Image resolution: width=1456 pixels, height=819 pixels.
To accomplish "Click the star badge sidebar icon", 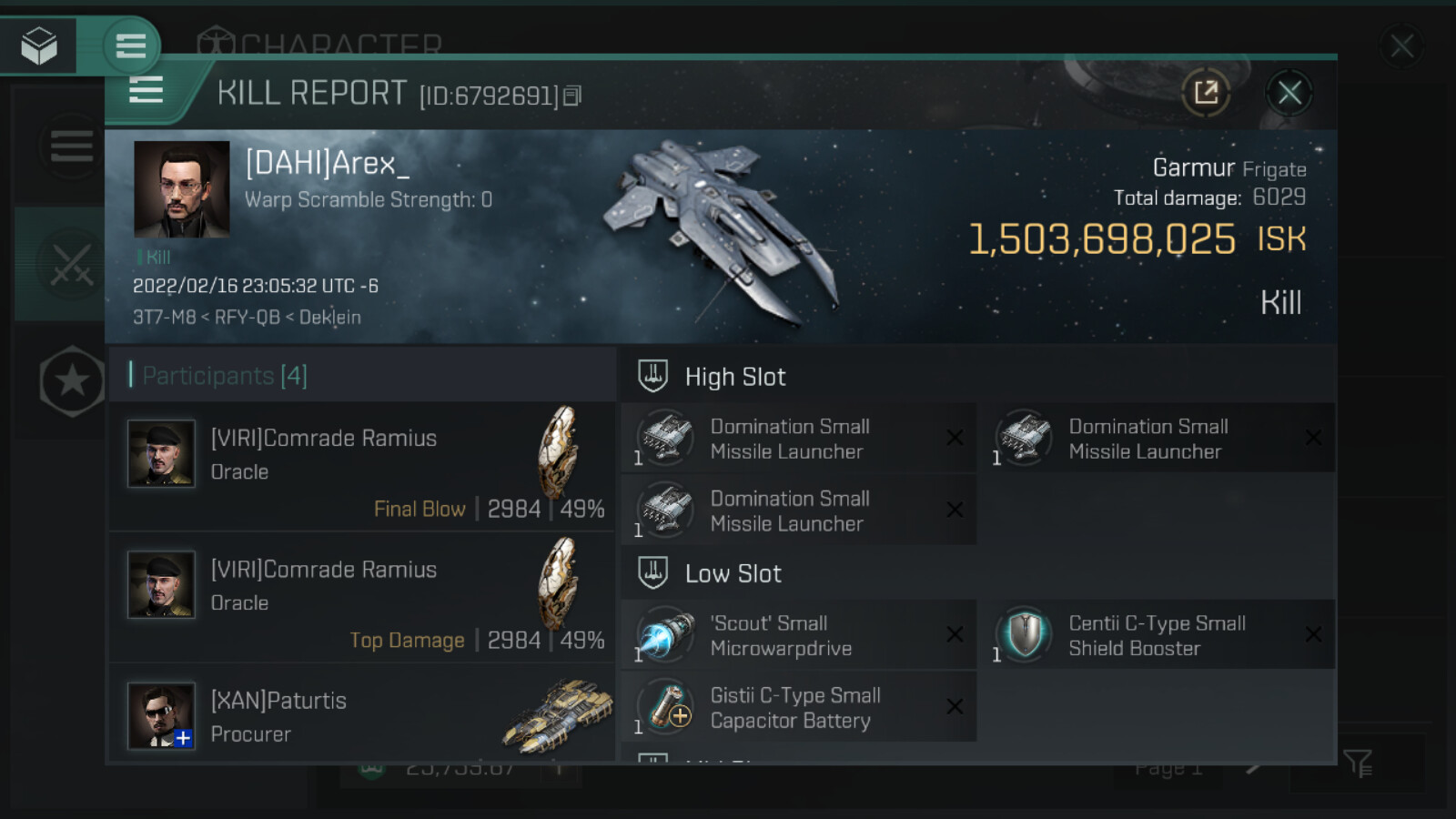I will click(x=72, y=381).
